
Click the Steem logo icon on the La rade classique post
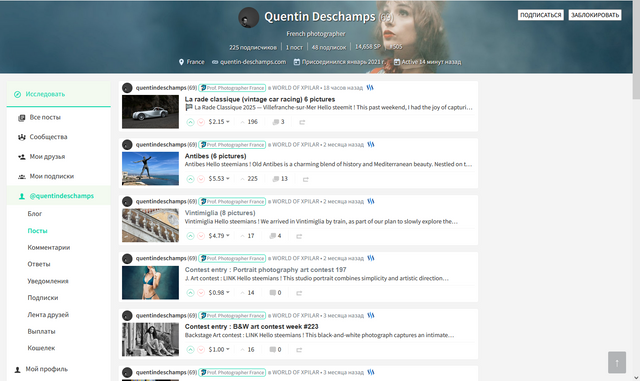(x=370, y=87)
